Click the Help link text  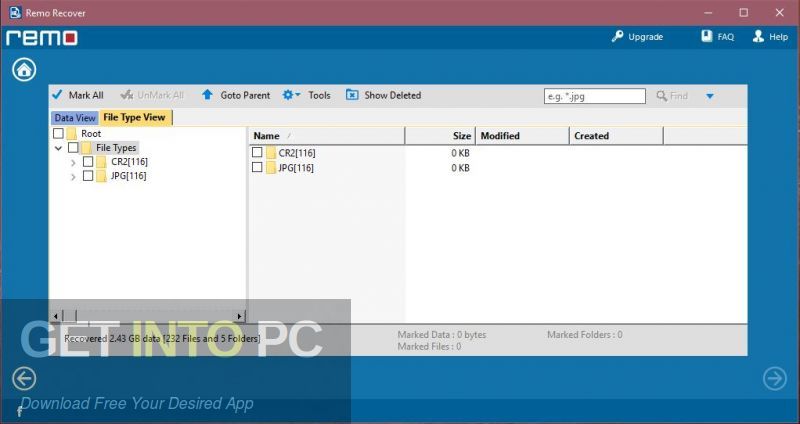(x=778, y=37)
